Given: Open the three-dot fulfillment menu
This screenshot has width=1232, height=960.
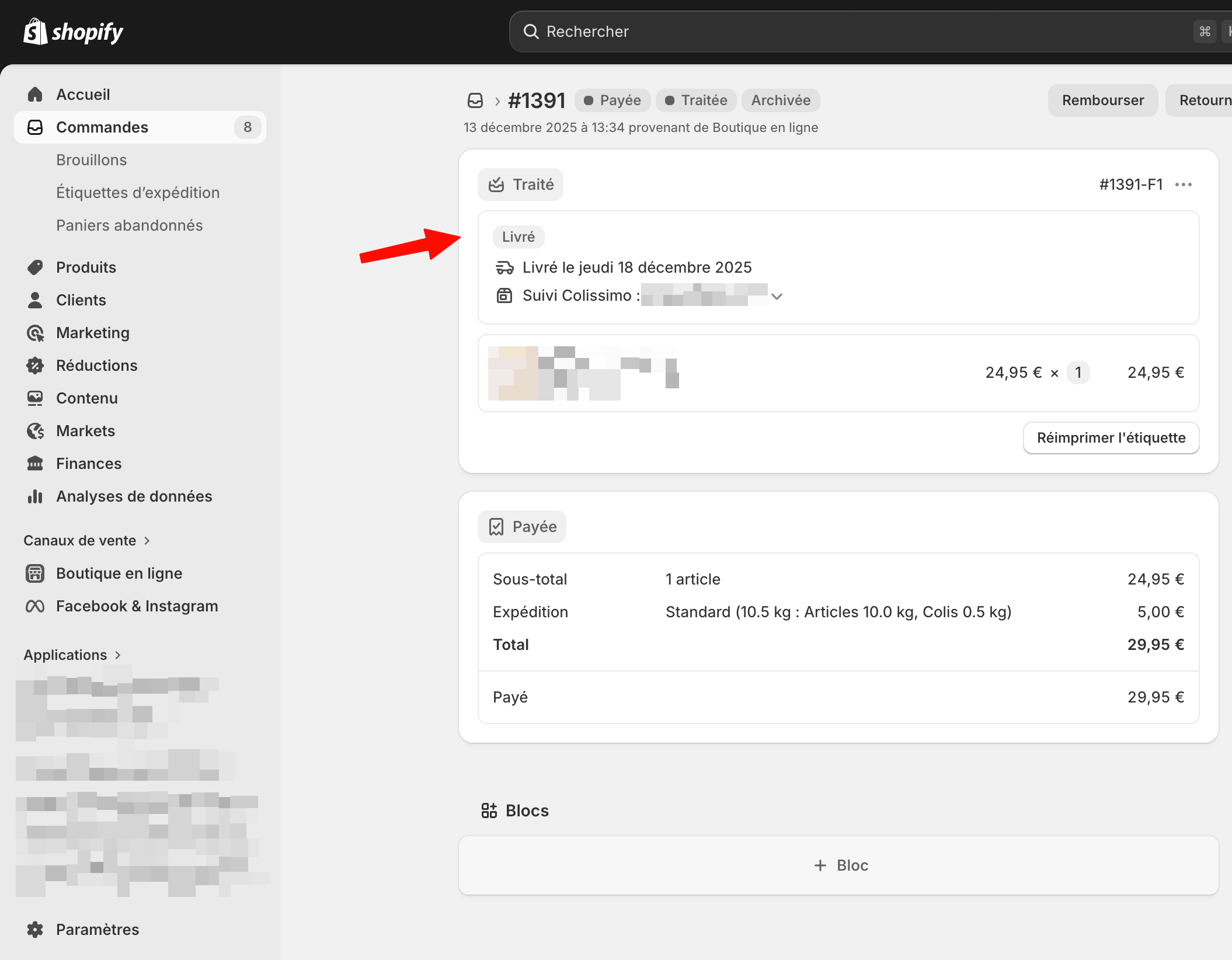Looking at the screenshot, I should (1183, 185).
